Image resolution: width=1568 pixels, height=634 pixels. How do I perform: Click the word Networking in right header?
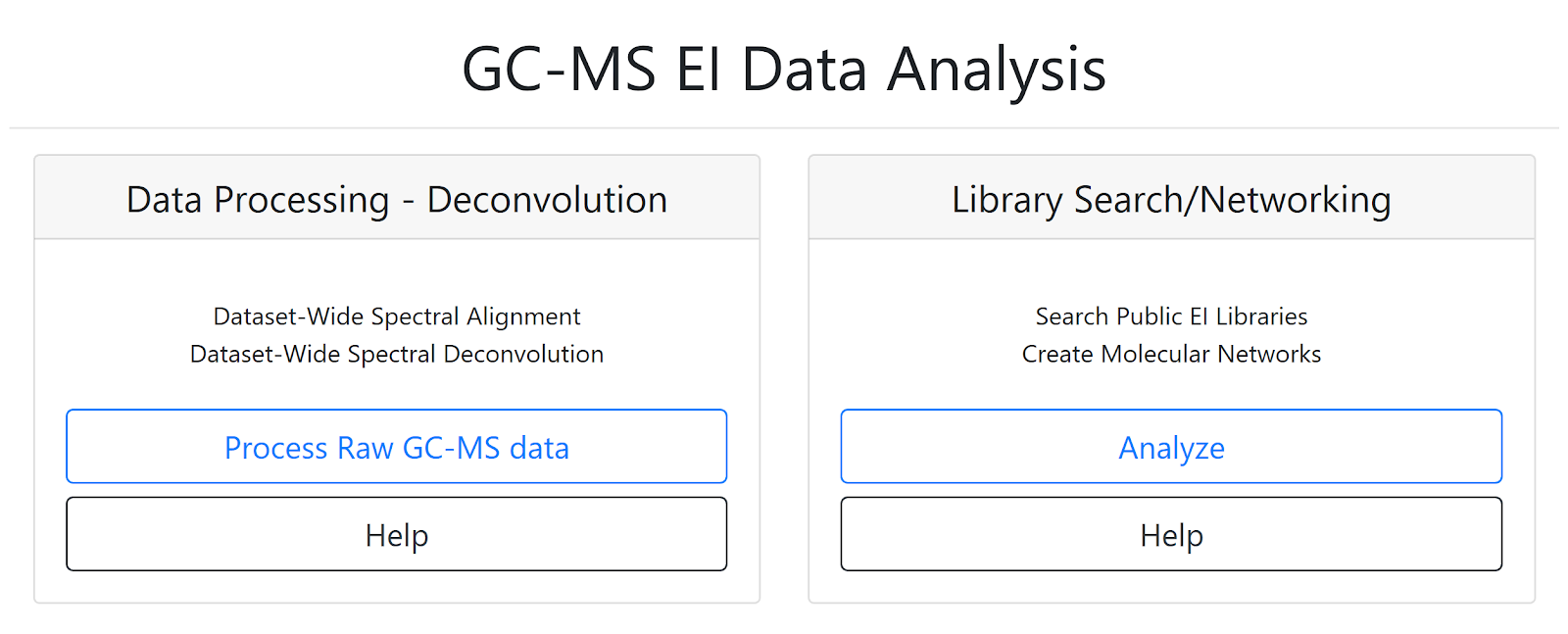pos(1296,200)
